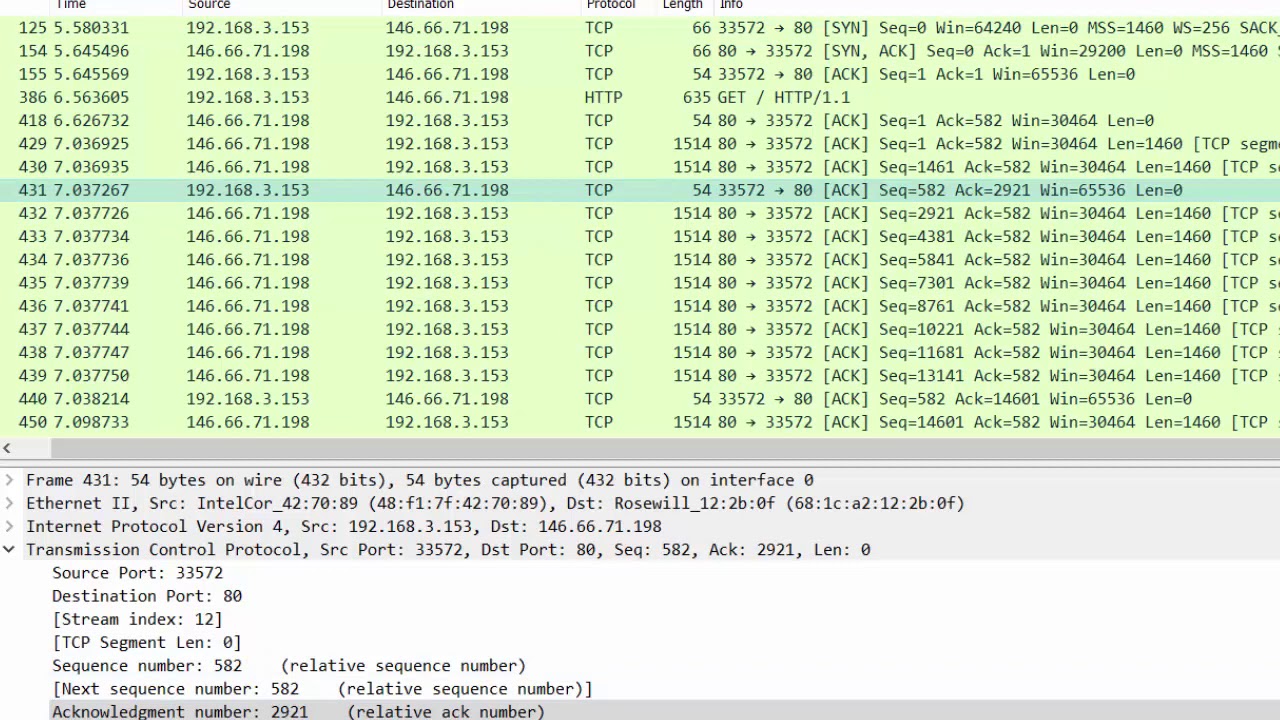Expand the Frame 431 details row

click(x=9, y=480)
